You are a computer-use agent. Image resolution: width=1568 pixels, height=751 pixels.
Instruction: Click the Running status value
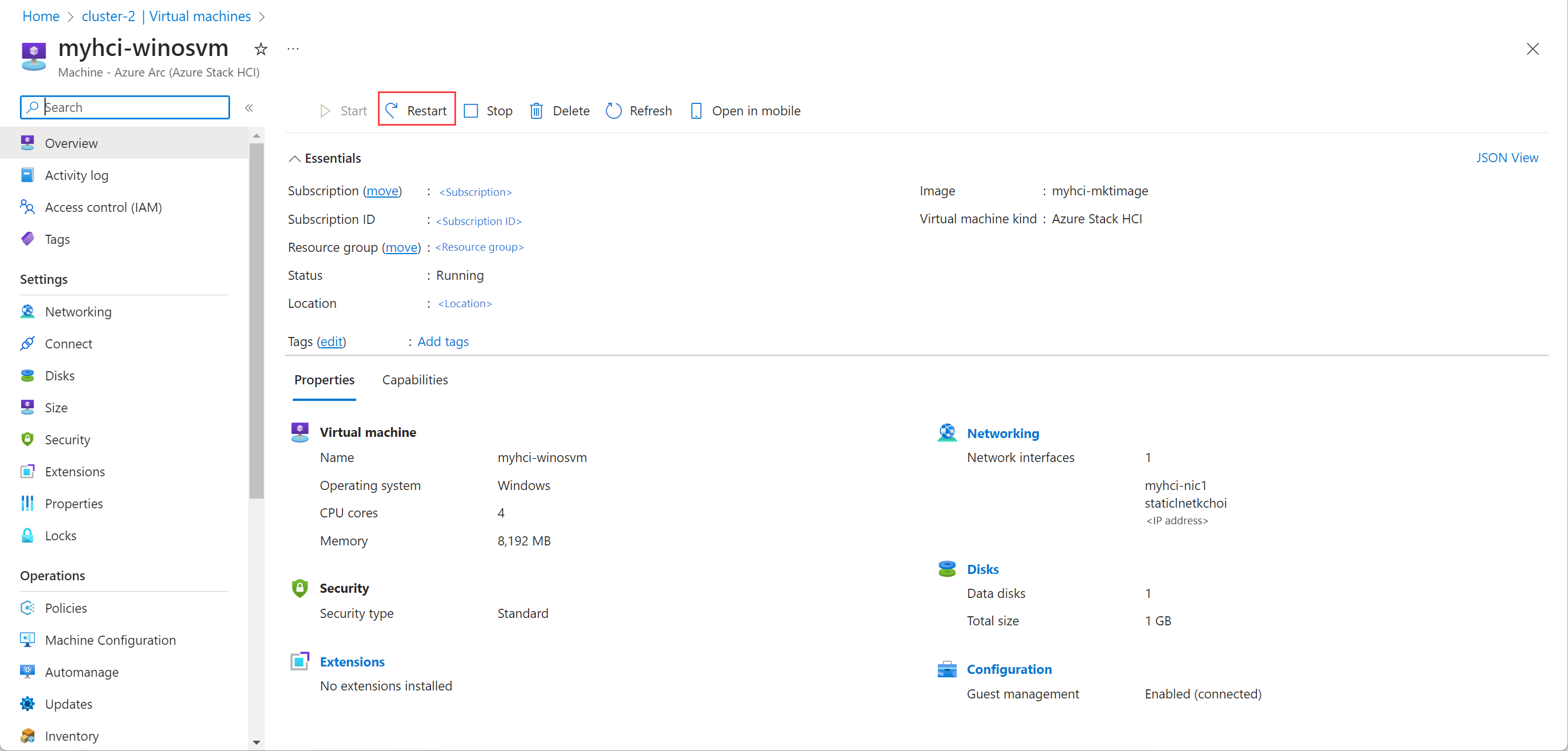pyautogui.click(x=459, y=275)
